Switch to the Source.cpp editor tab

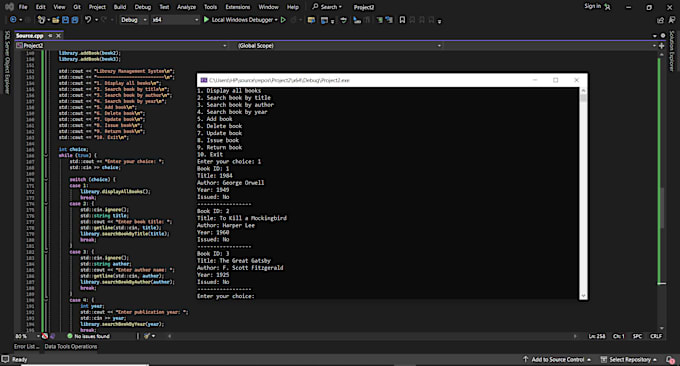tap(29, 36)
